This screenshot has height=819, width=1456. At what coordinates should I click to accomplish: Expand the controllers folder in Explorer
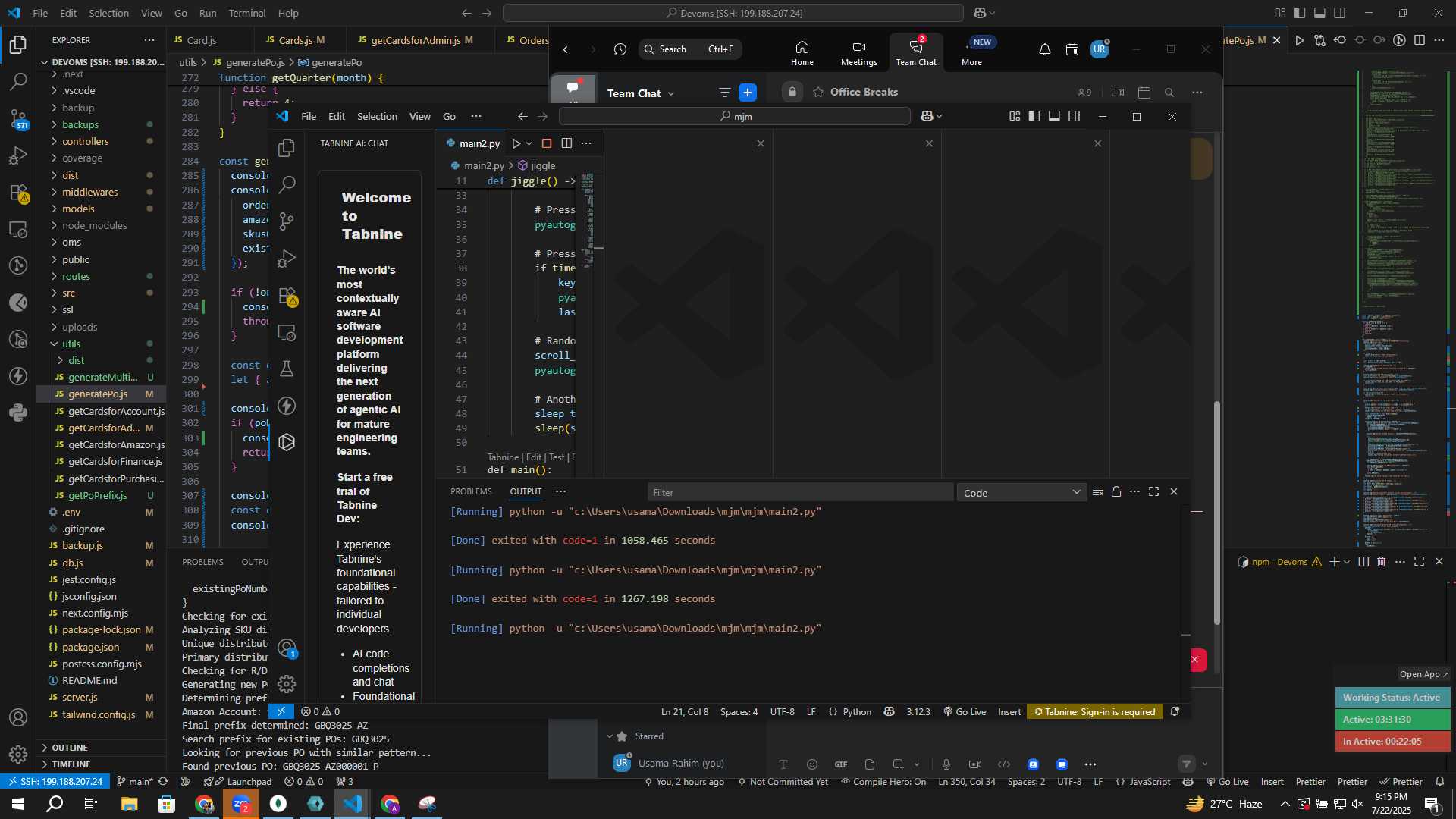(101, 142)
